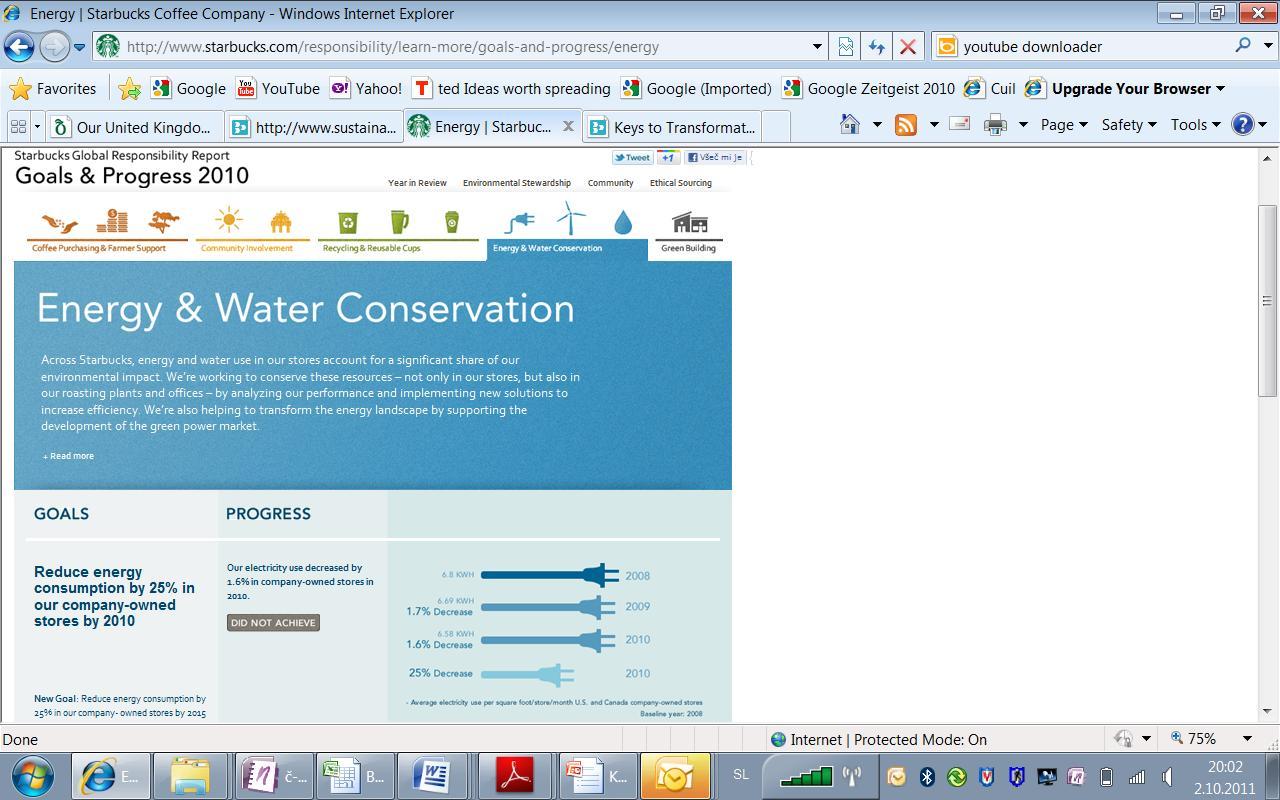Viewport: 1280px width, 800px height.
Task: Click the SL language indicator
Action: (x=741, y=775)
